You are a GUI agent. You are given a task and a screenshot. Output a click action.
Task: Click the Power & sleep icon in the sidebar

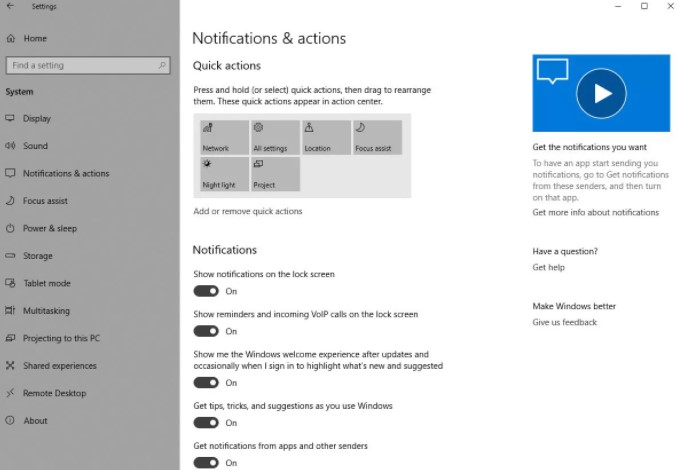point(10,228)
